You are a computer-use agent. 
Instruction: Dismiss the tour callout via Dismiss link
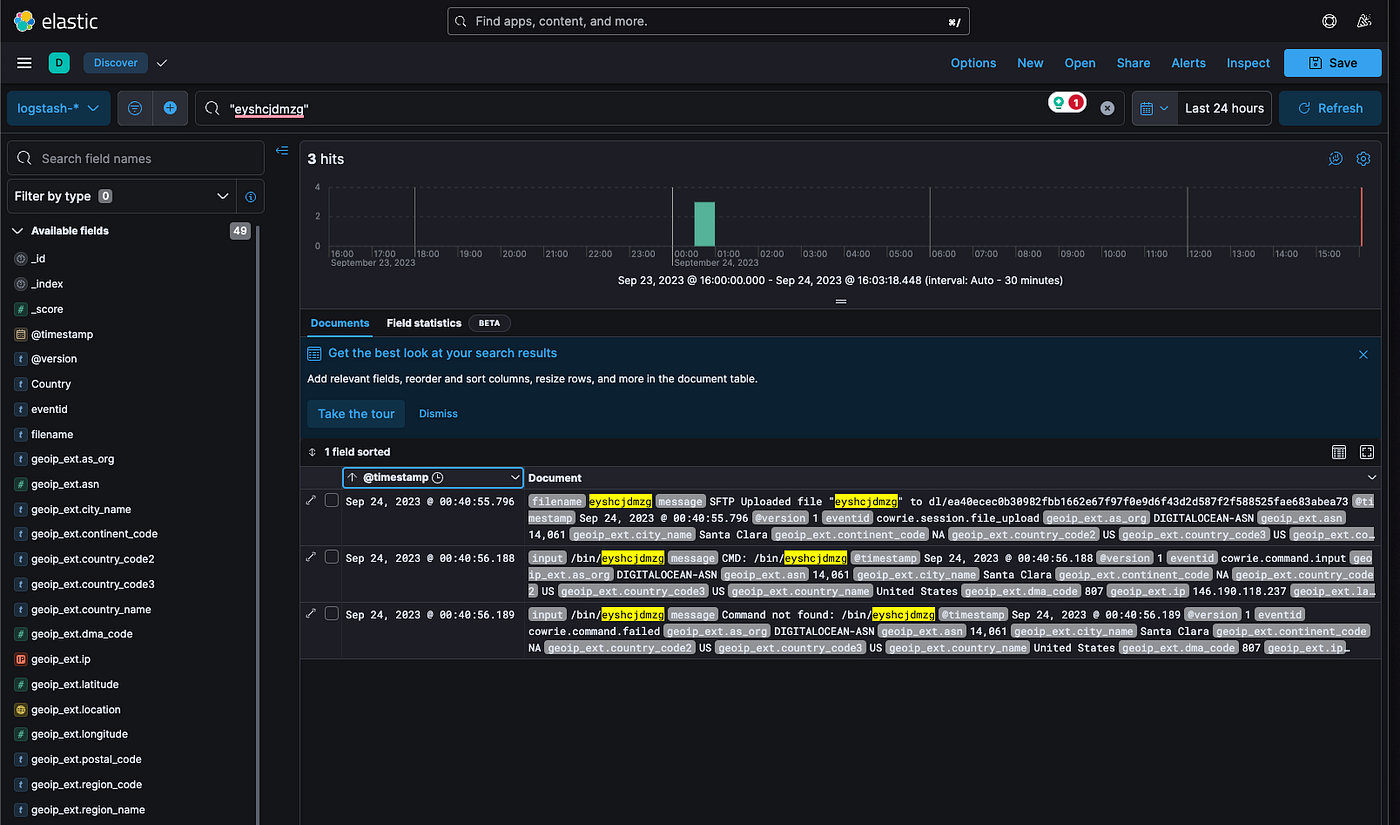pos(438,414)
